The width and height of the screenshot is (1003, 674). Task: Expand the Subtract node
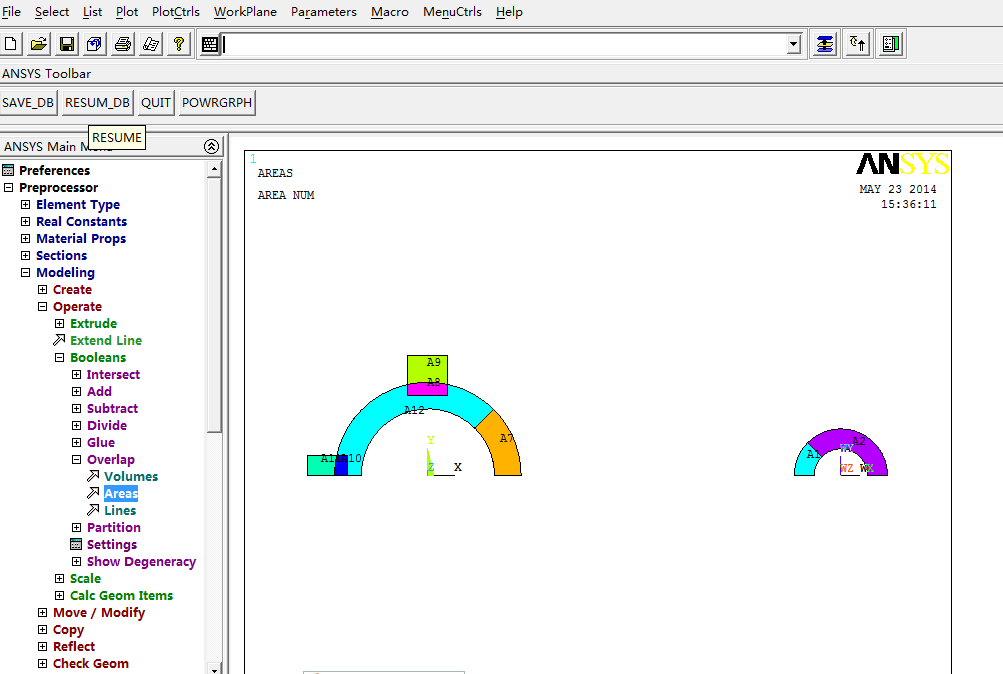[77, 409]
